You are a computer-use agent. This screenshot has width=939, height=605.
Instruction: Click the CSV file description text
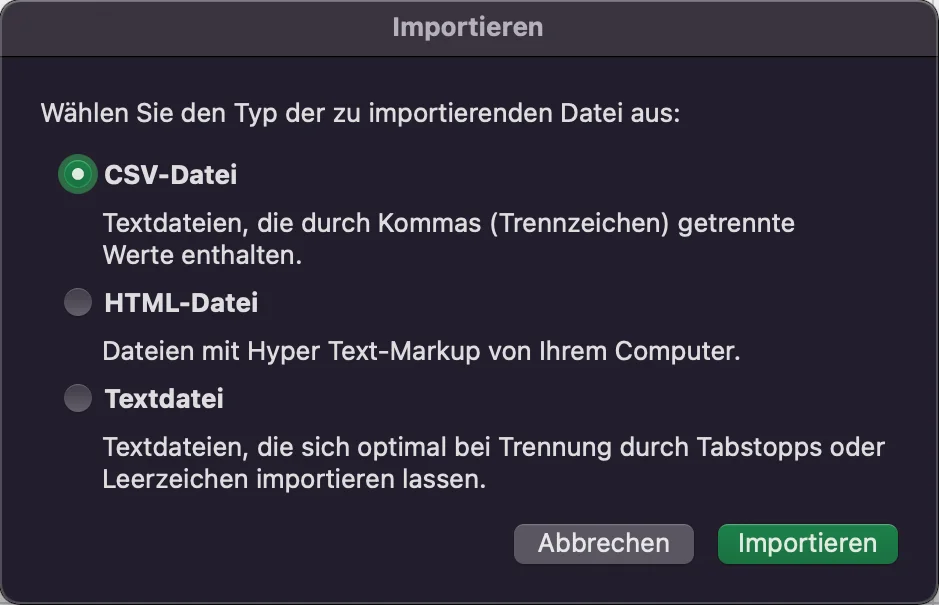(448, 238)
